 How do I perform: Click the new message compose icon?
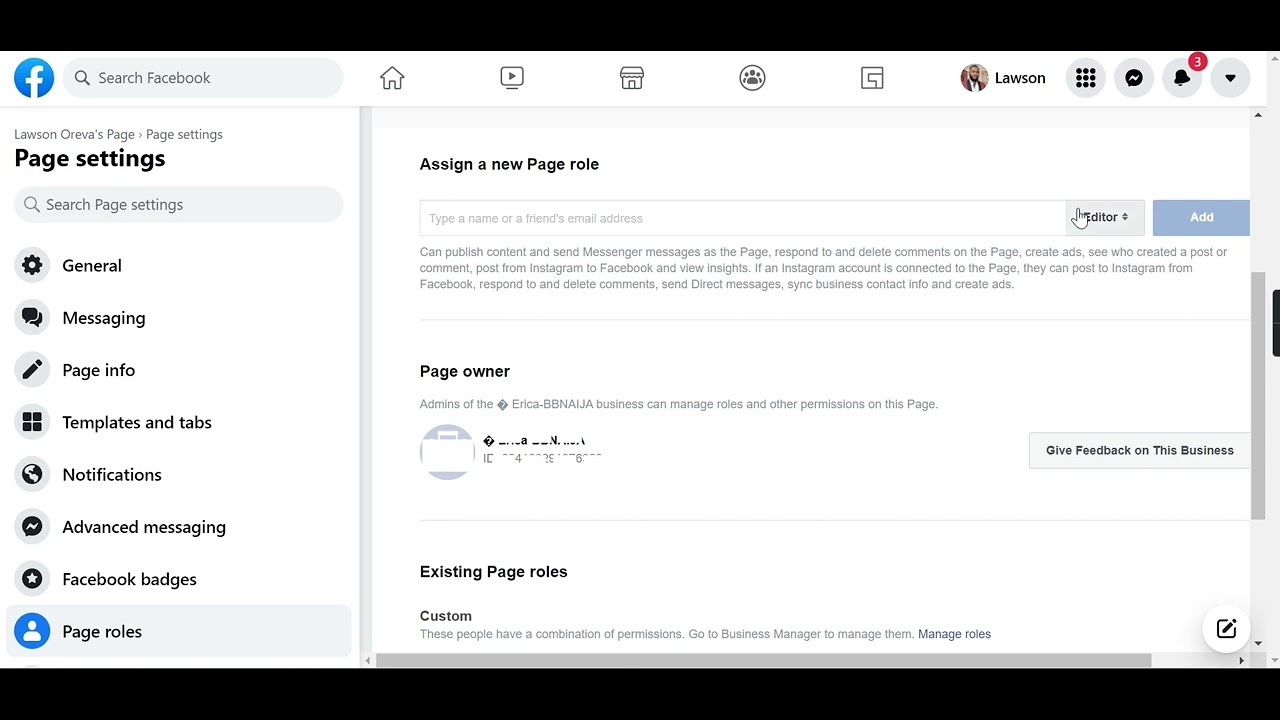click(x=1226, y=629)
